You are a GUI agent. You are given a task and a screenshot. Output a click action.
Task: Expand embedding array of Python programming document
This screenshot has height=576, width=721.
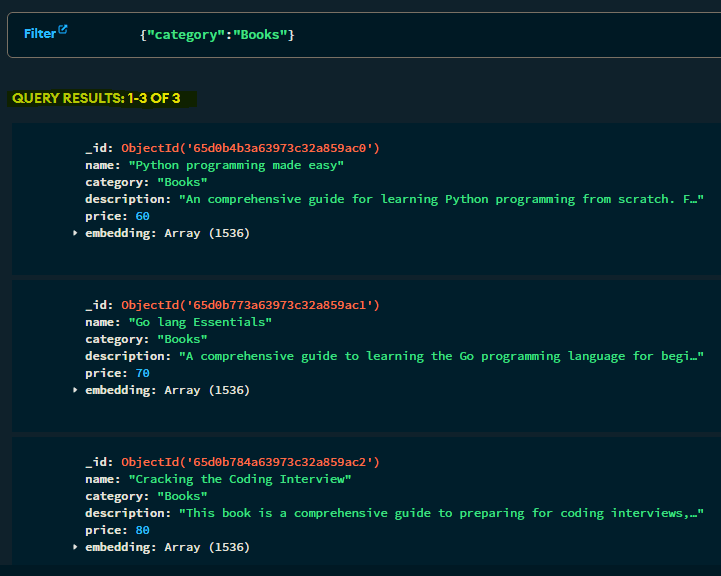76,233
